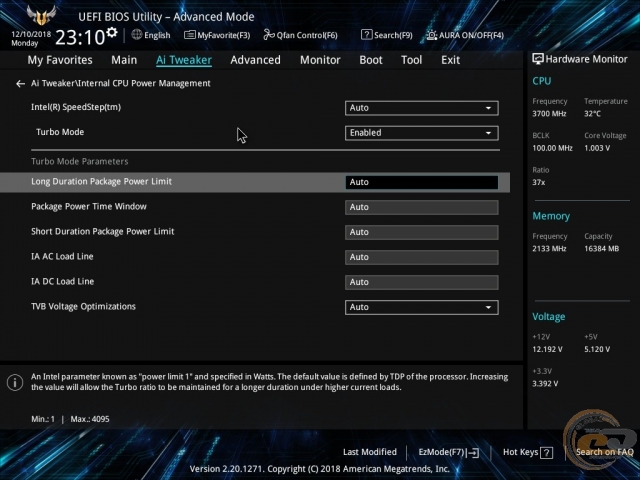Select the Intel(R) SpeedStep(tm) label
Screen dimensions: 640x480
[76, 107]
